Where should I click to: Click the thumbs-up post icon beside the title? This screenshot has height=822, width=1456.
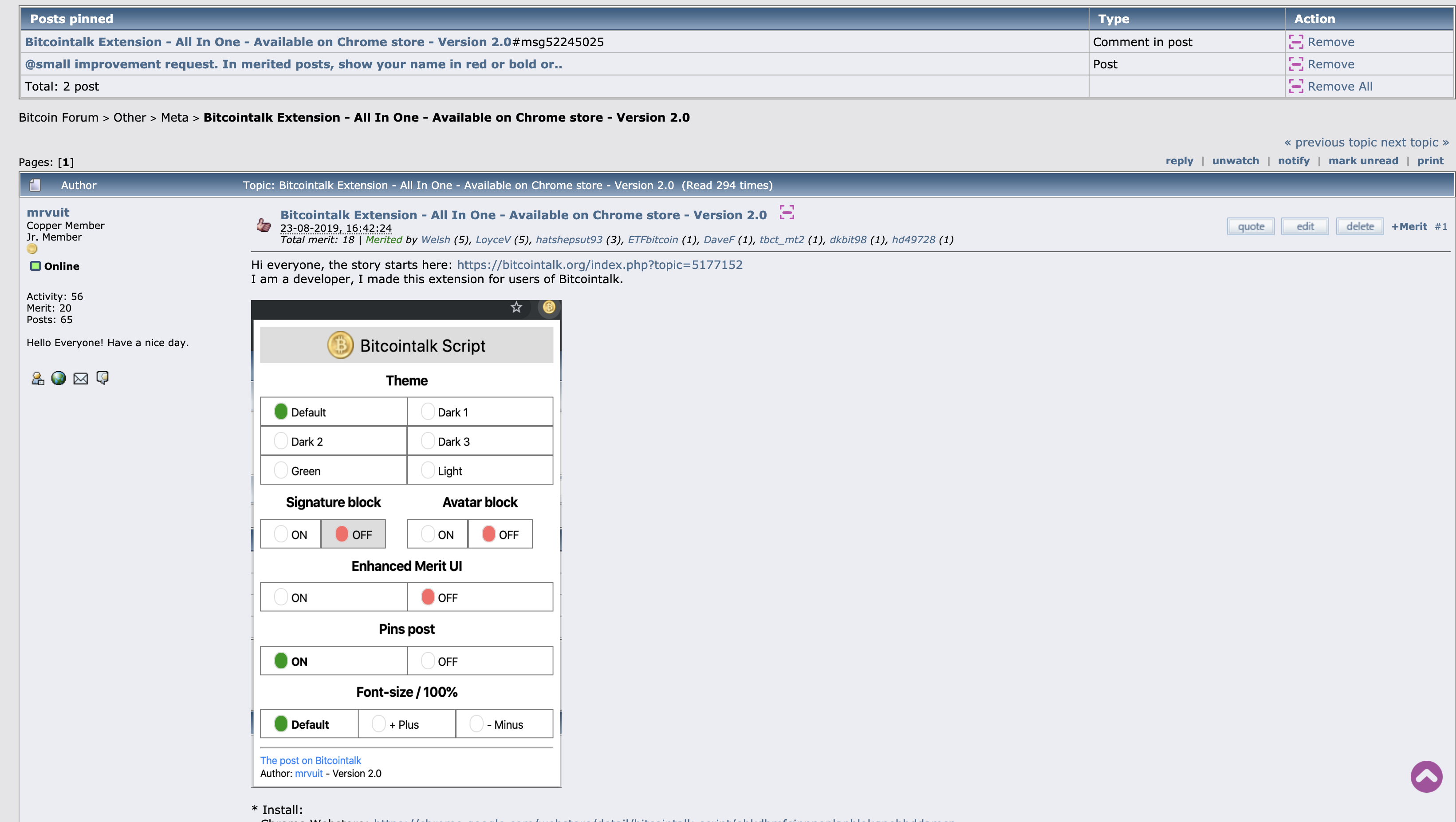[264, 225]
